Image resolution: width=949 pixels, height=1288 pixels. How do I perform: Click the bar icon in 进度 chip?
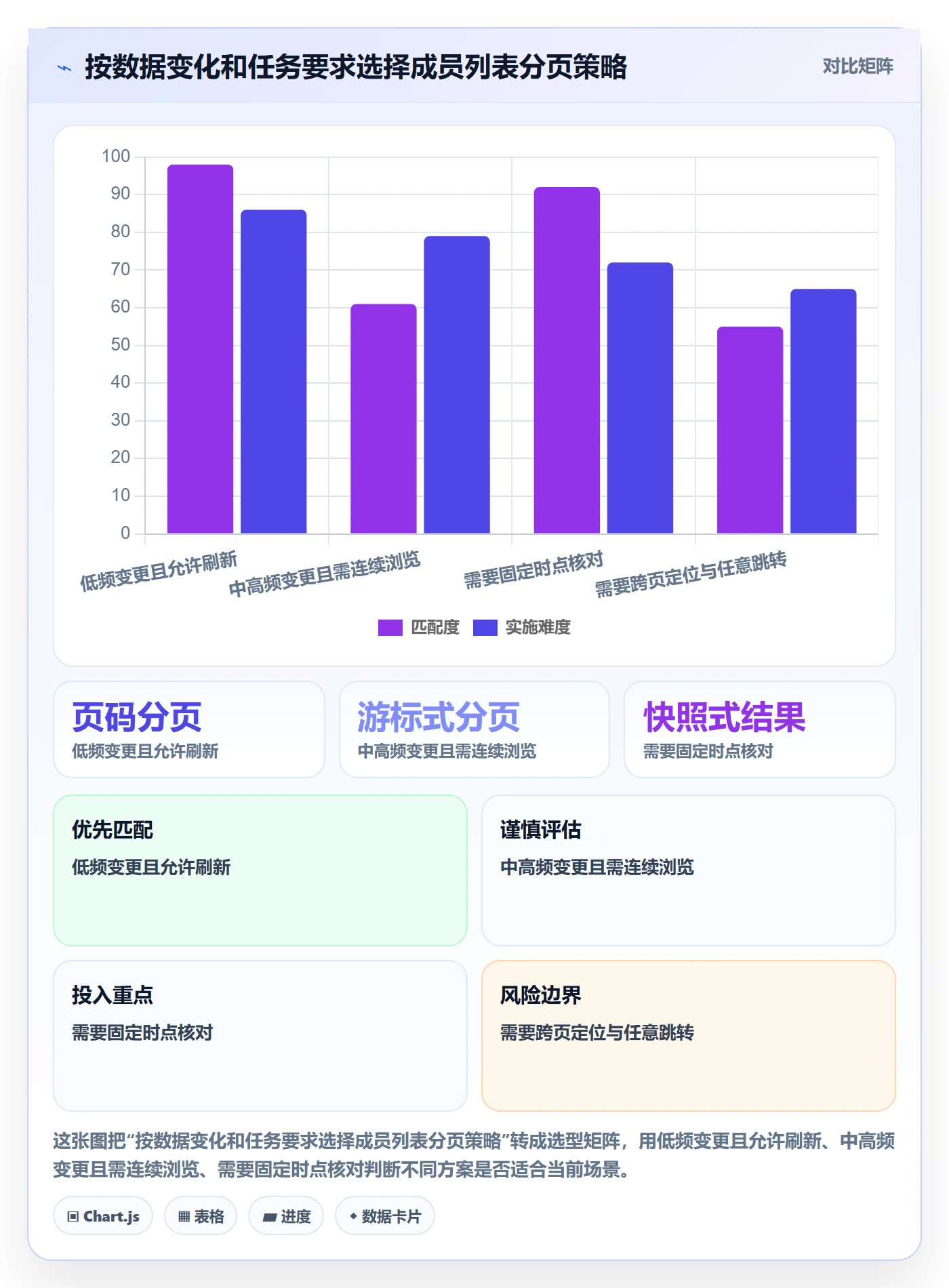[270, 1217]
